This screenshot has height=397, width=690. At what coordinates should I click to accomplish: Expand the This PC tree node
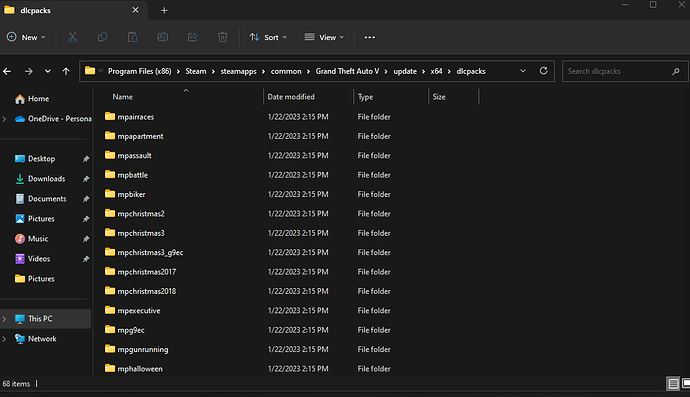4,319
